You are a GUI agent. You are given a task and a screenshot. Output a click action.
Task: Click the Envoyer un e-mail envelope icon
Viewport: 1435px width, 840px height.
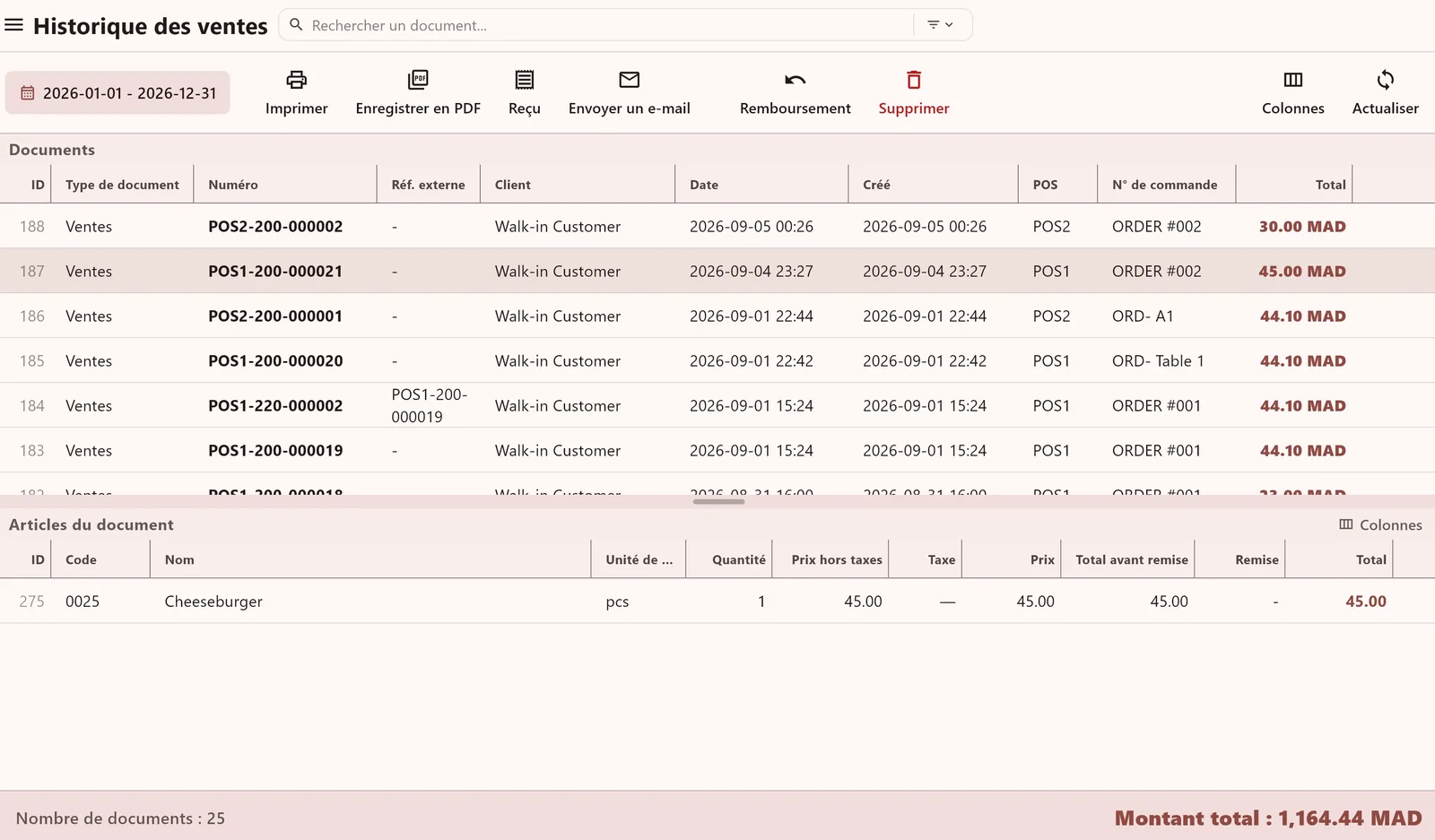coord(630,80)
